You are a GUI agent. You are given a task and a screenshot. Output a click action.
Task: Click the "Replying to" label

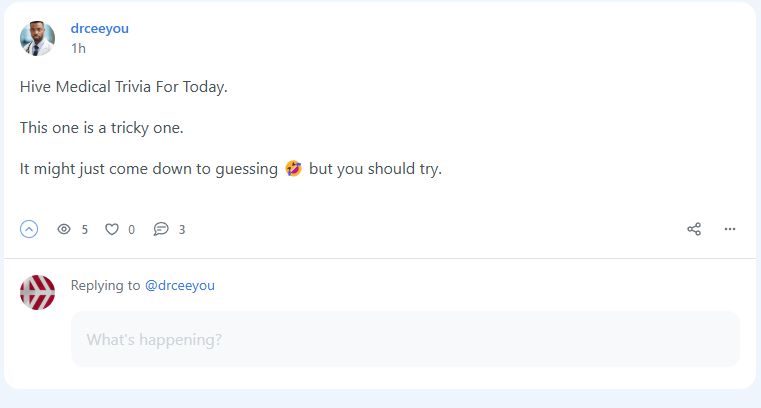click(105, 285)
